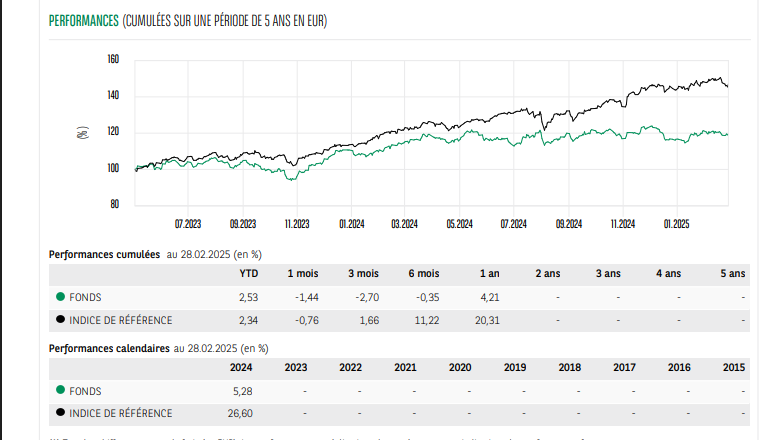Image resolution: width=764 pixels, height=440 pixels.
Task: Select the fund's YTD value 2,53
Action: (x=248, y=297)
